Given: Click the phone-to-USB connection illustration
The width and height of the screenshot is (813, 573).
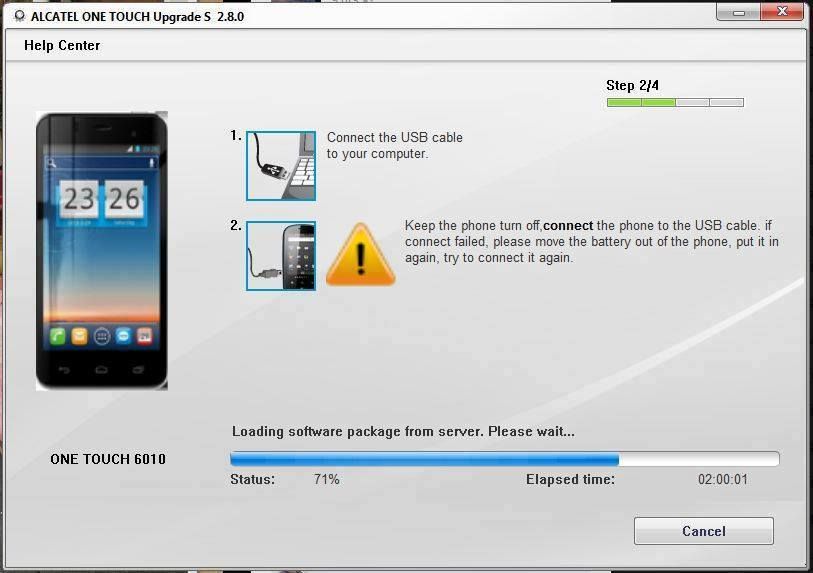Looking at the screenshot, I should (281, 256).
